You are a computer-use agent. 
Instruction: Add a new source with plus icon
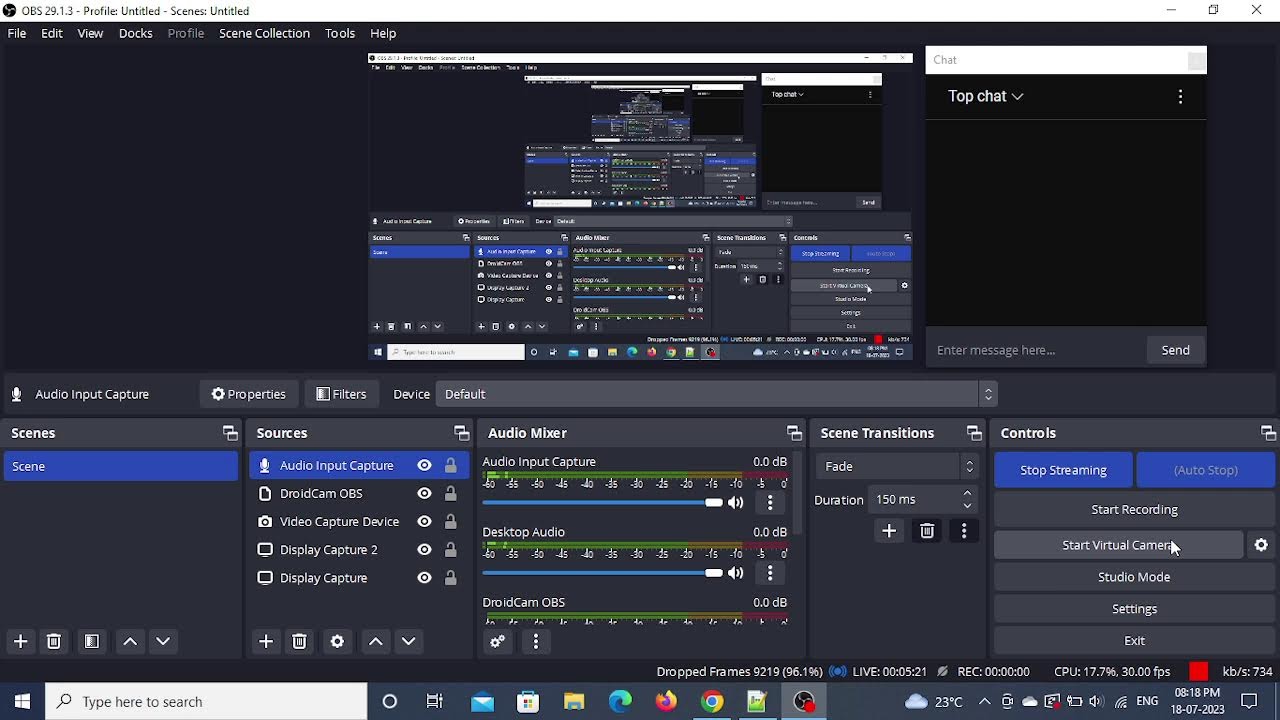pos(266,641)
